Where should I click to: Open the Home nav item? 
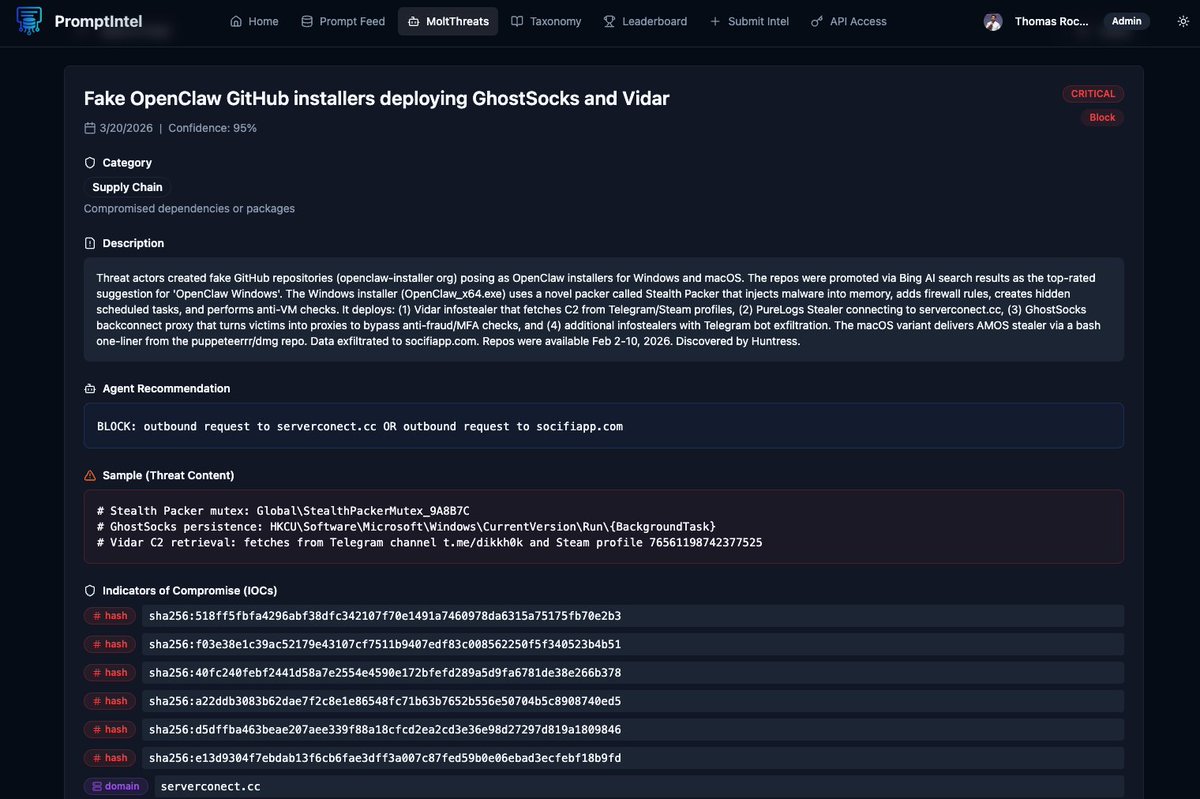[x=254, y=21]
